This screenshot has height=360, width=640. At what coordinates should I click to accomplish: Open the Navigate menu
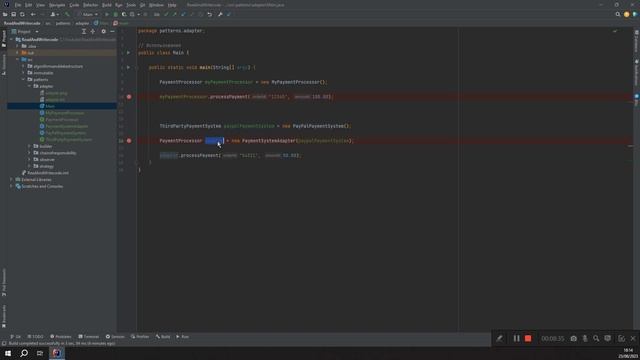coord(57,5)
